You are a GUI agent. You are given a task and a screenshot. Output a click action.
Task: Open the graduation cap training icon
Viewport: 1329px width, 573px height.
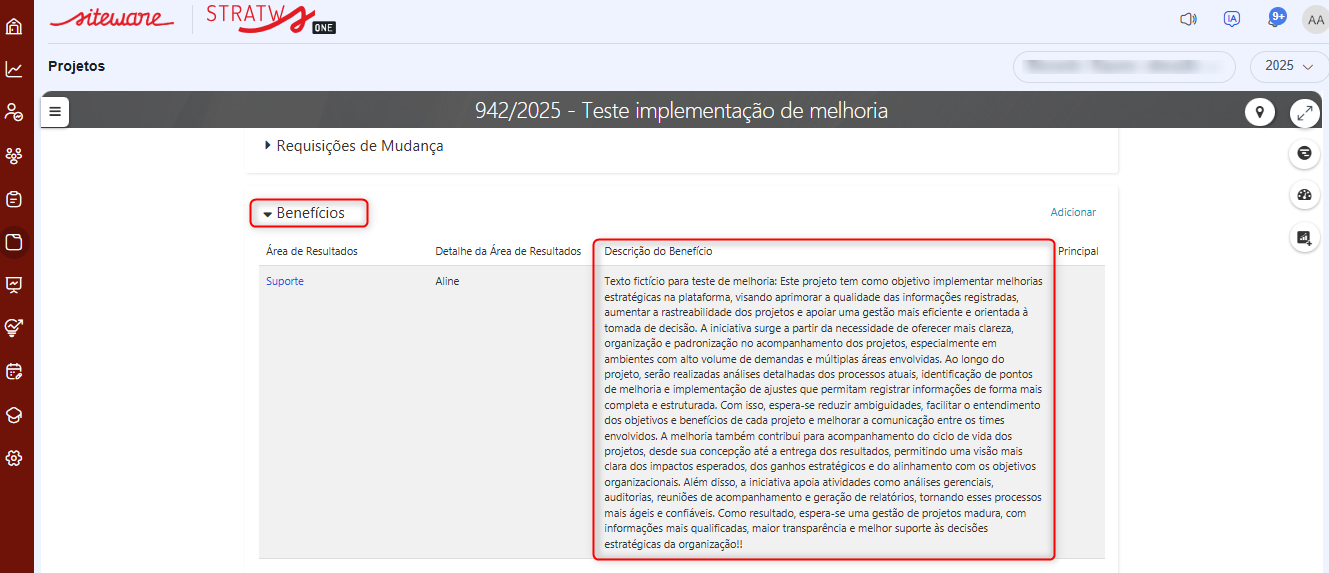click(14, 415)
